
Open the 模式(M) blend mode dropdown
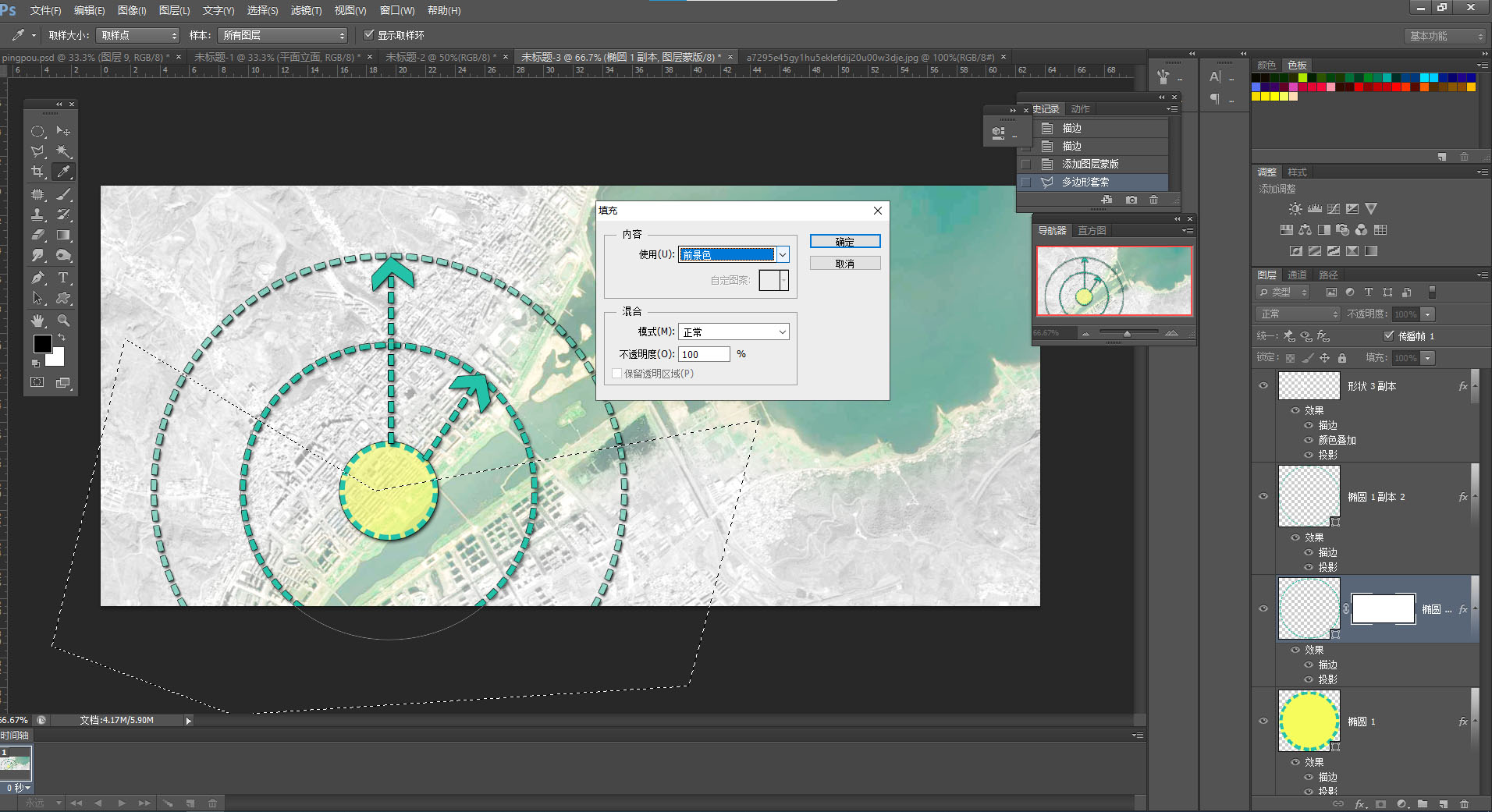point(733,332)
